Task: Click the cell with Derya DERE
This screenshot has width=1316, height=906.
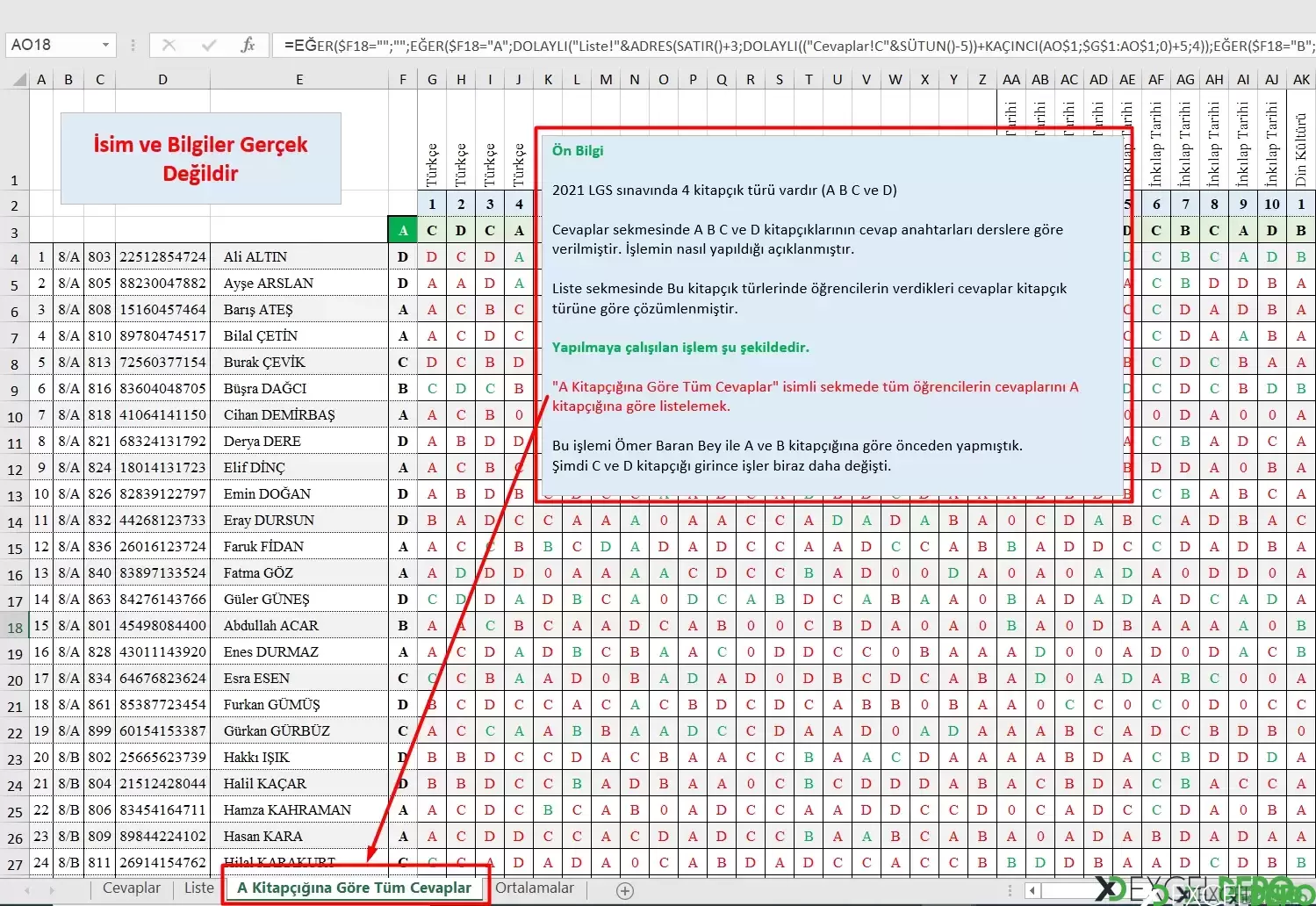Action: pos(299,441)
